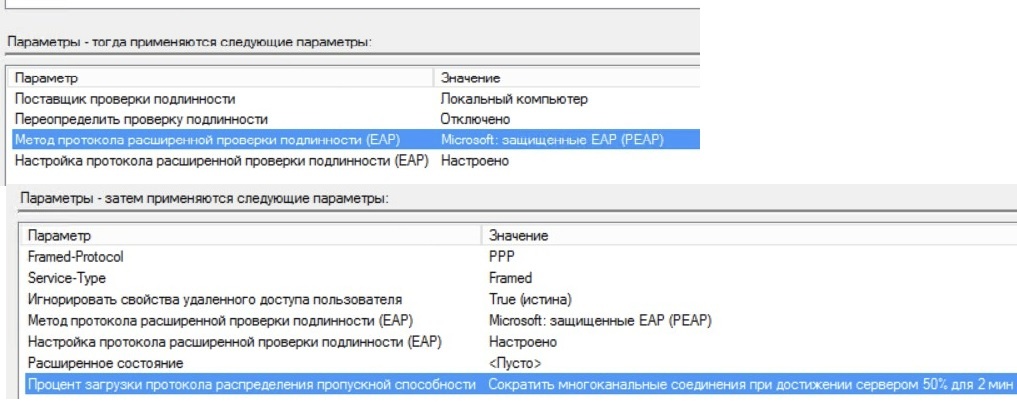The image size is (1017, 409).
Task: Select the Процент загрузки протокола распределения row
Action: [x=519, y=384]
